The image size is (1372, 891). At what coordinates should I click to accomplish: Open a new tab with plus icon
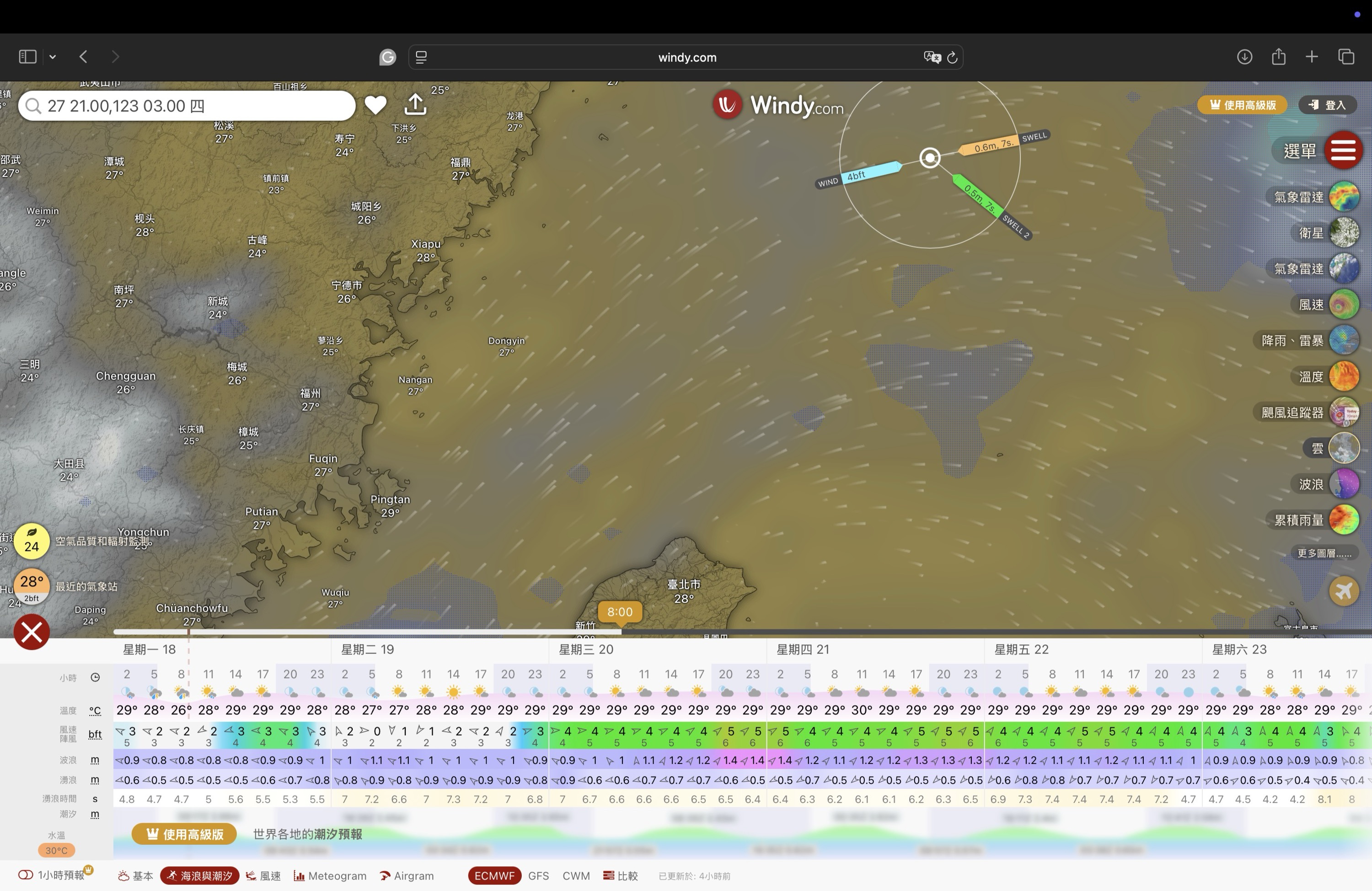(x=1312, y=57)
